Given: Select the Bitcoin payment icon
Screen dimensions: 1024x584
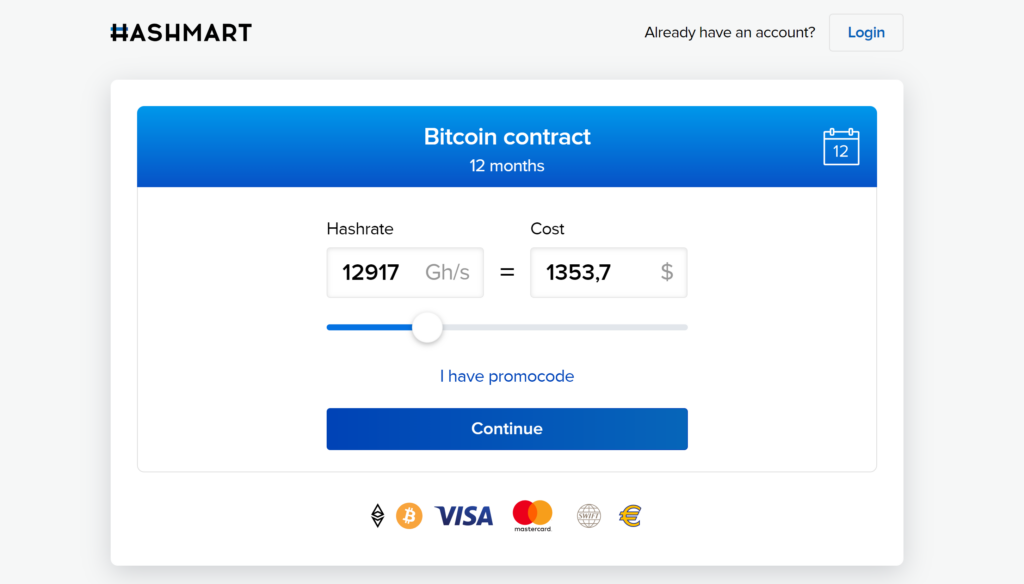Looking at the screenshot, I should 409,516.
